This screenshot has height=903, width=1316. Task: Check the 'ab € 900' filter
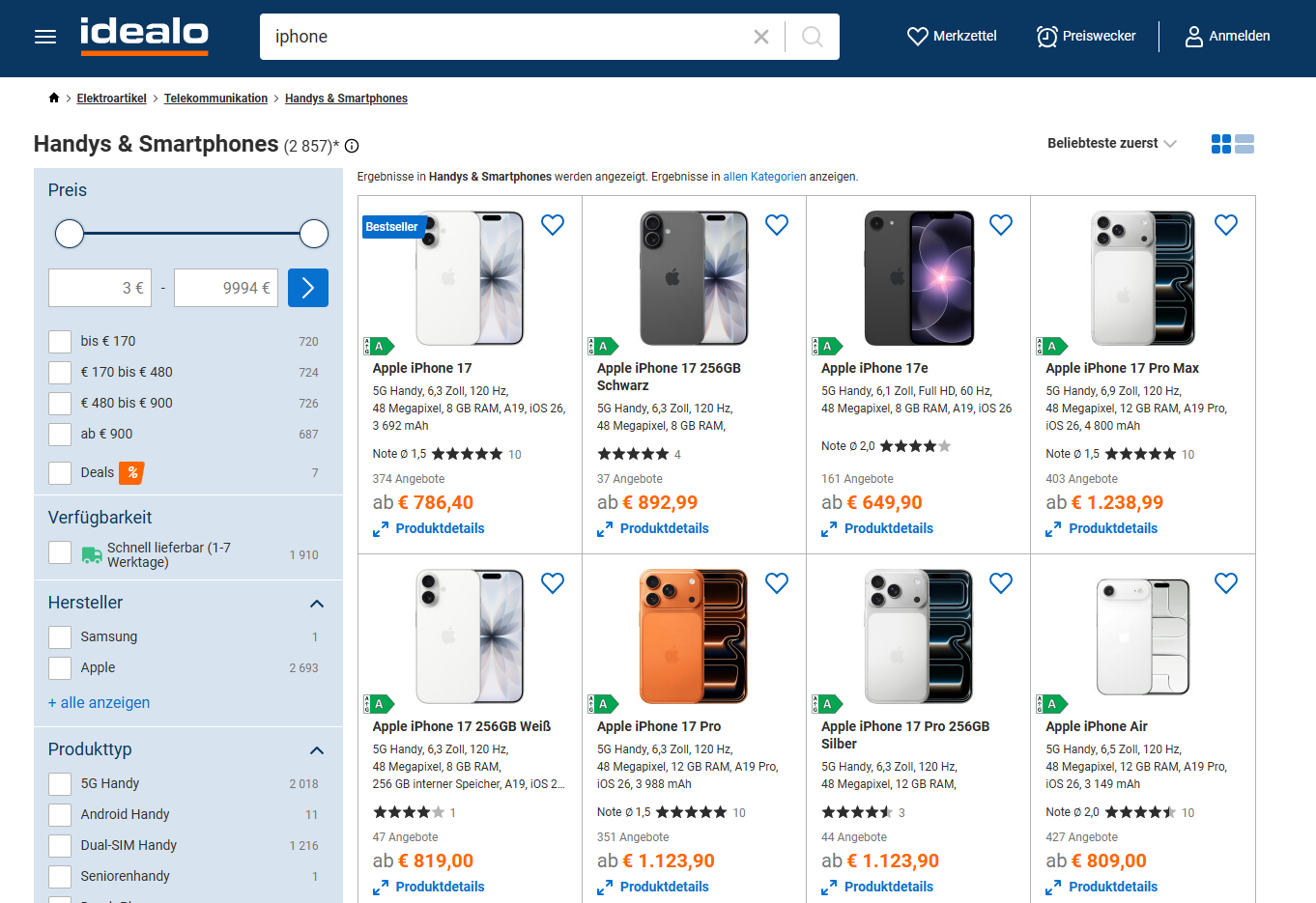pos(60,435)
